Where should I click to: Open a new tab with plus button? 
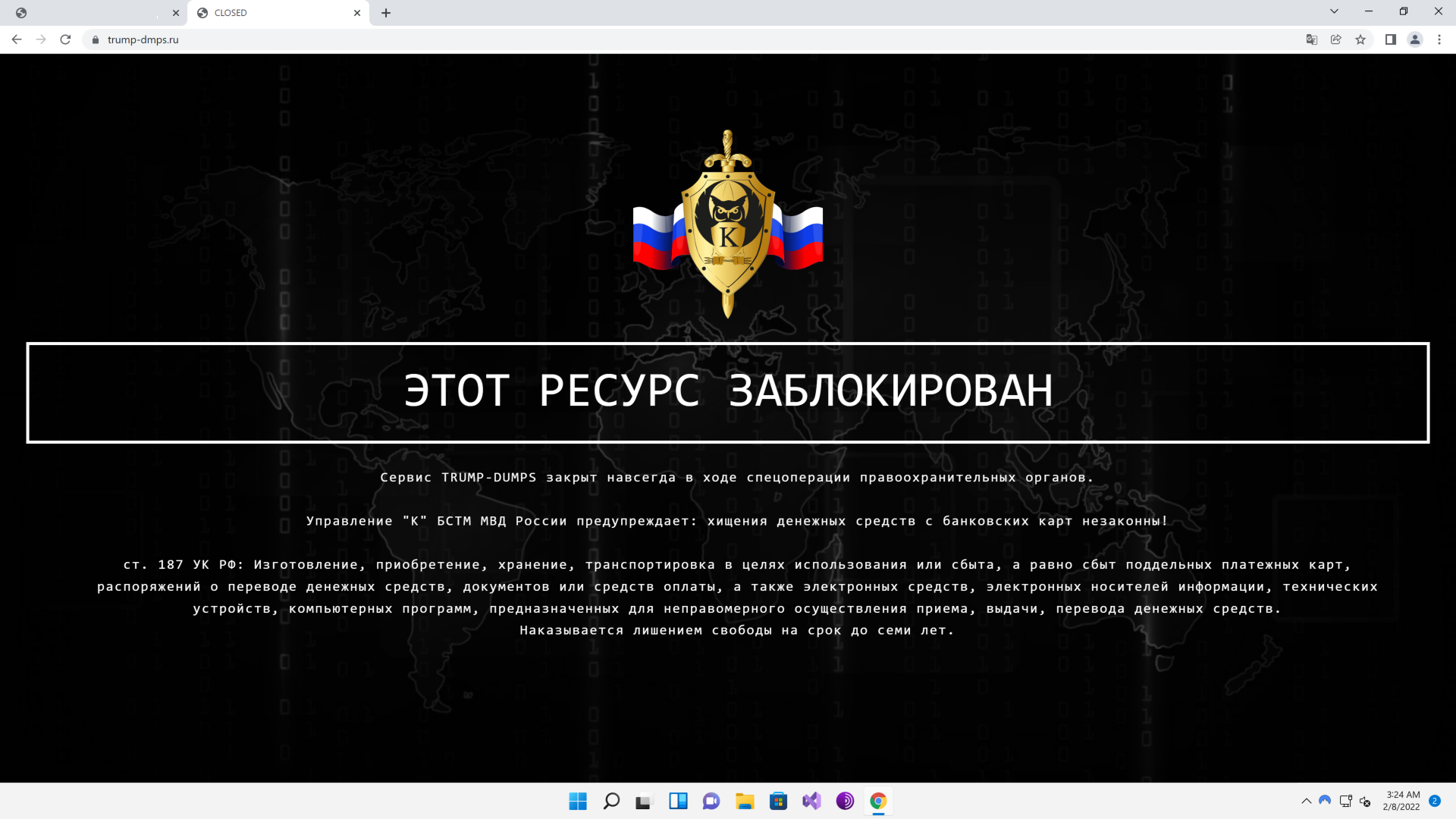click(386, 13)
